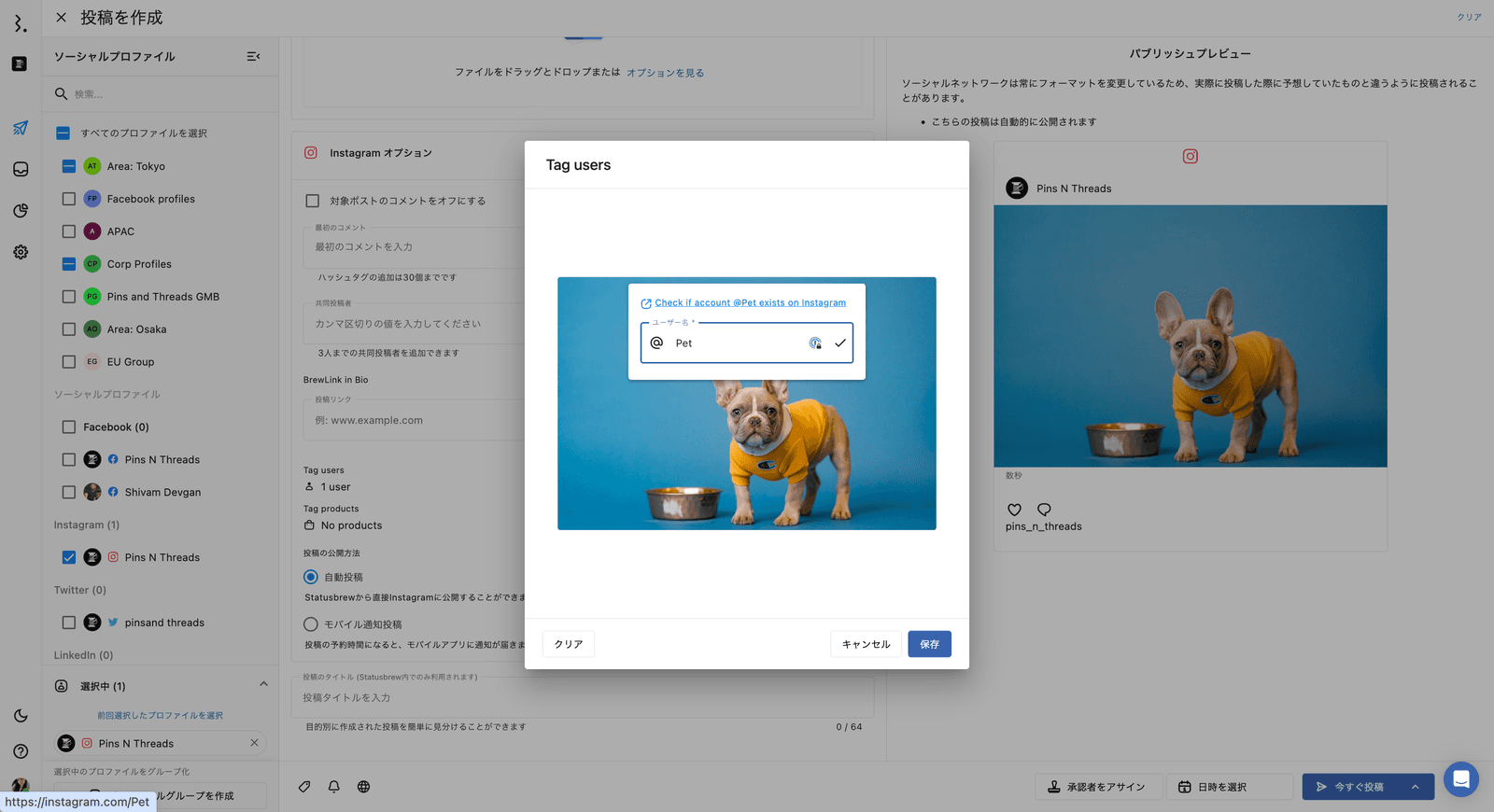
Task: Check the Facebook profiles group checkbox
Action: (69, 199)
